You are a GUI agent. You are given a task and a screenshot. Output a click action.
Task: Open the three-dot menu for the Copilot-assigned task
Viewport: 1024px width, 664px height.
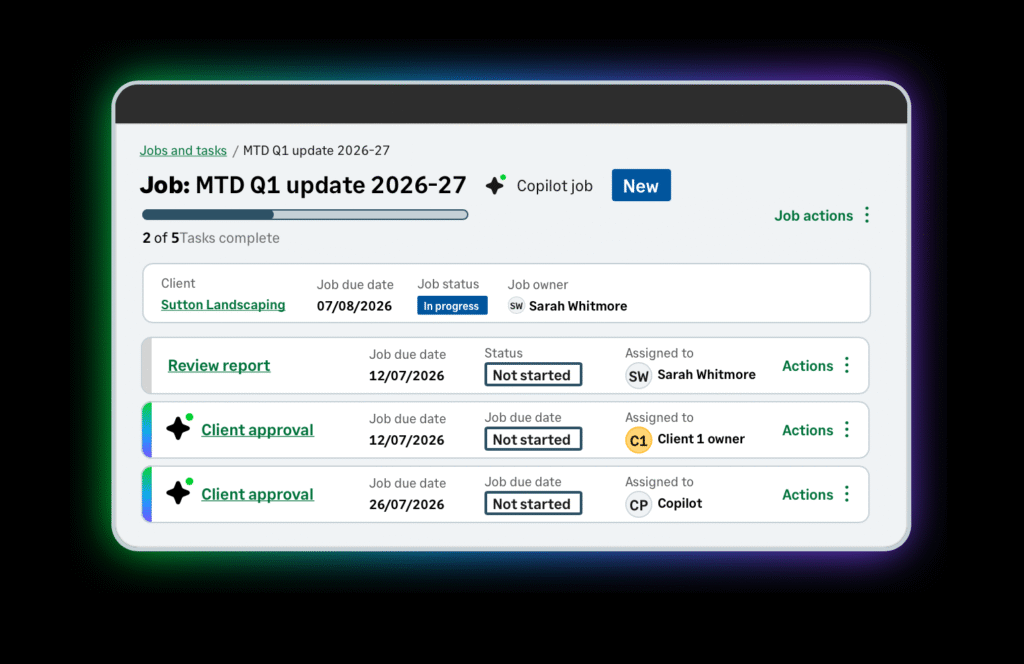(847, 494)
